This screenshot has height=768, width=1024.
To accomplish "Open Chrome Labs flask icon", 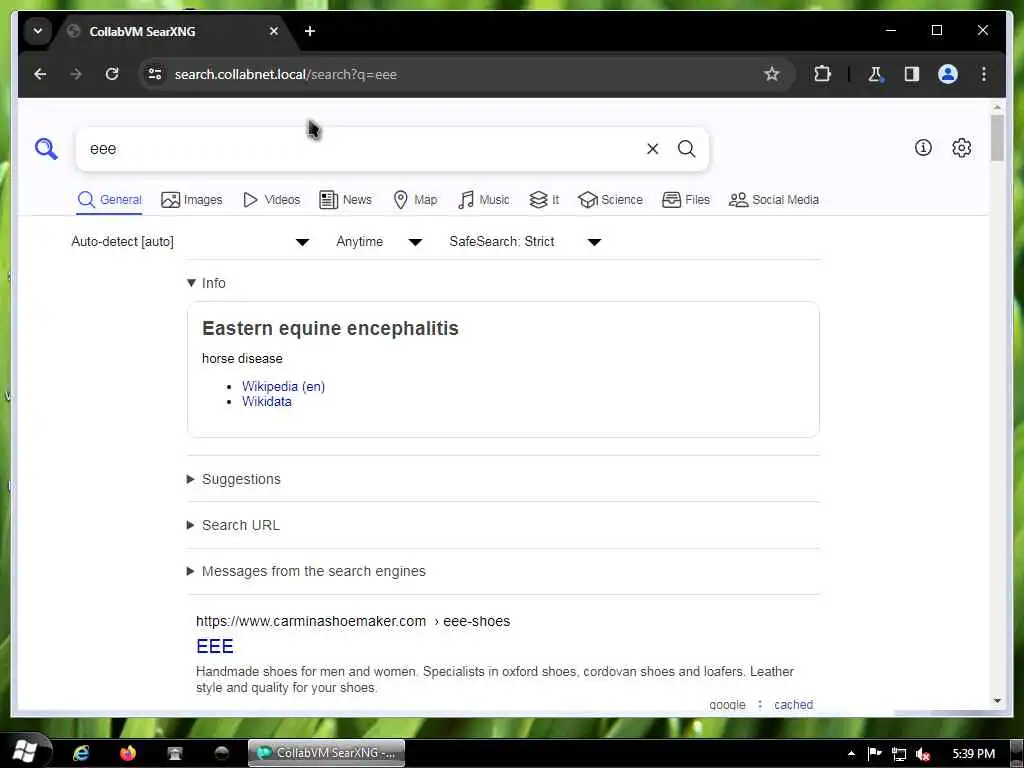I will tap(875, 74).
